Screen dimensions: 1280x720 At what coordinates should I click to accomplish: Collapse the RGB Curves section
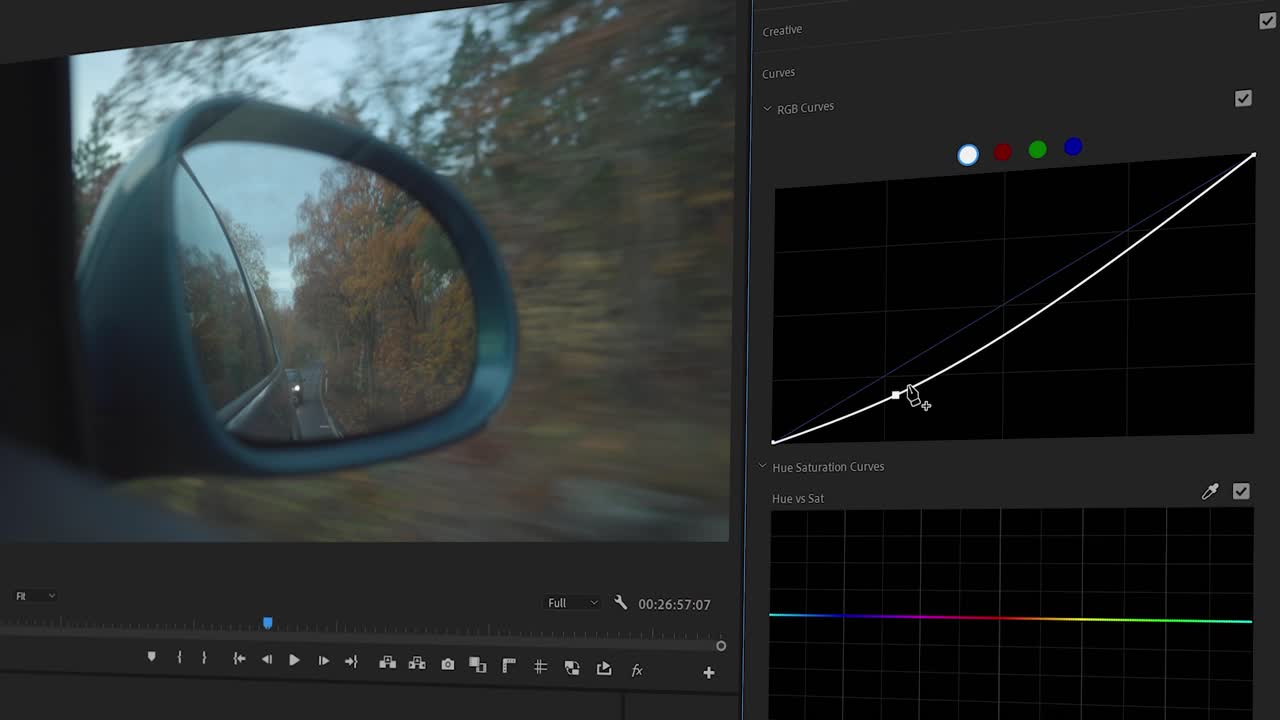tap(767, 107)
